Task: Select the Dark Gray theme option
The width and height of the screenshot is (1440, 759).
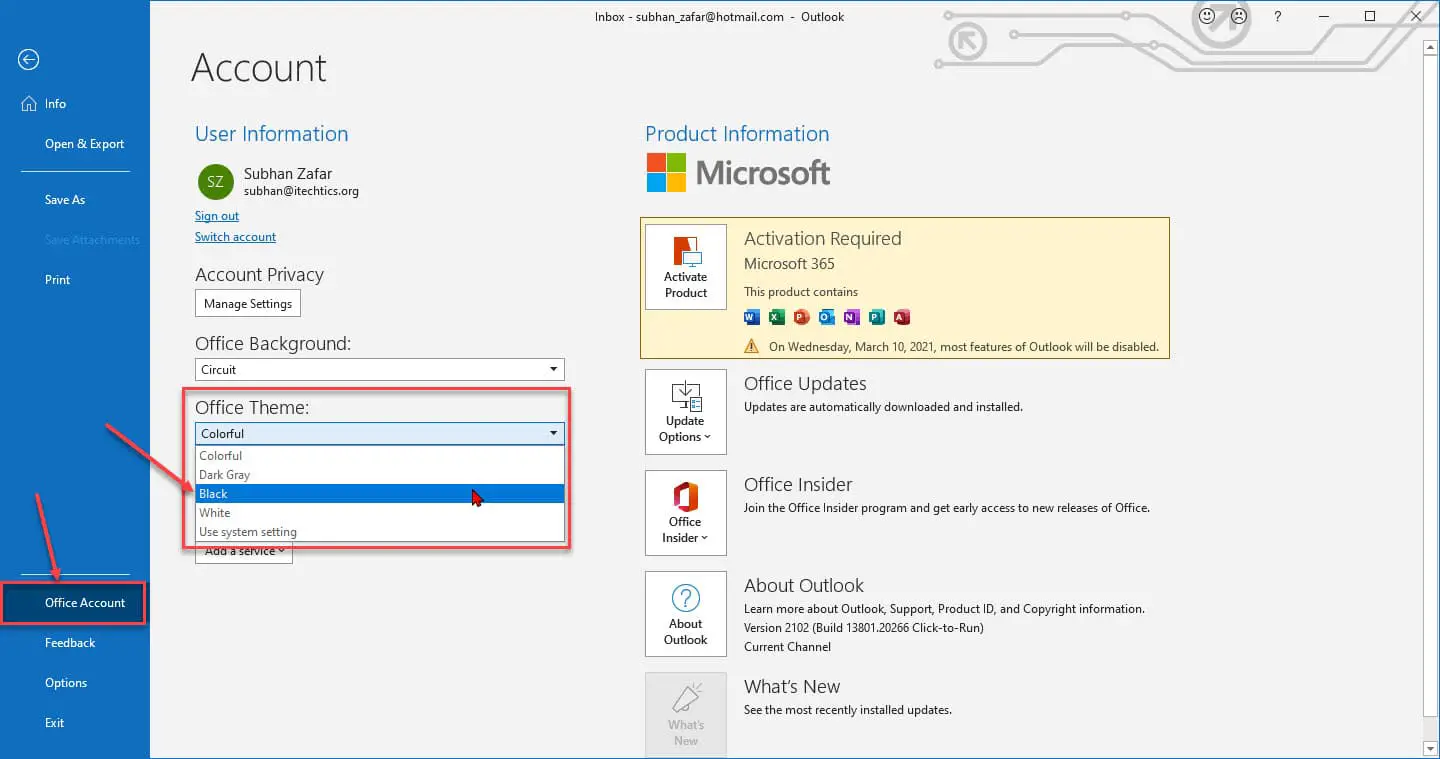Action: (x=380, y=475)
